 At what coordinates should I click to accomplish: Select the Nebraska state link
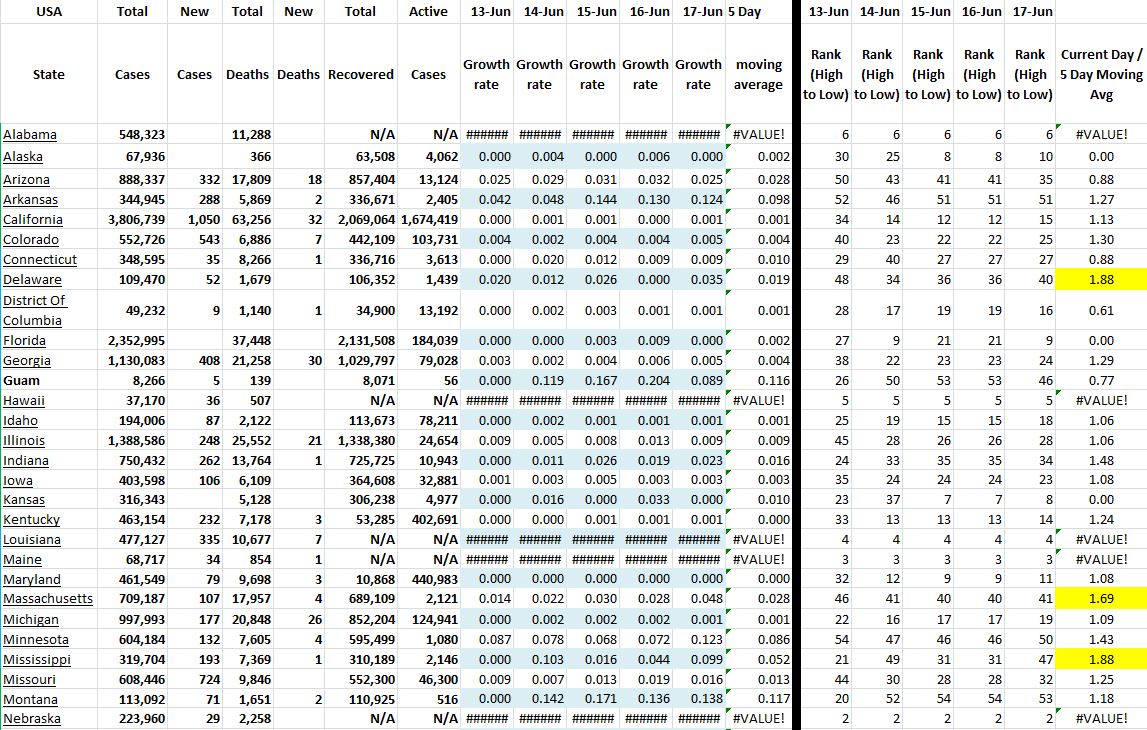tap(32, 719)
